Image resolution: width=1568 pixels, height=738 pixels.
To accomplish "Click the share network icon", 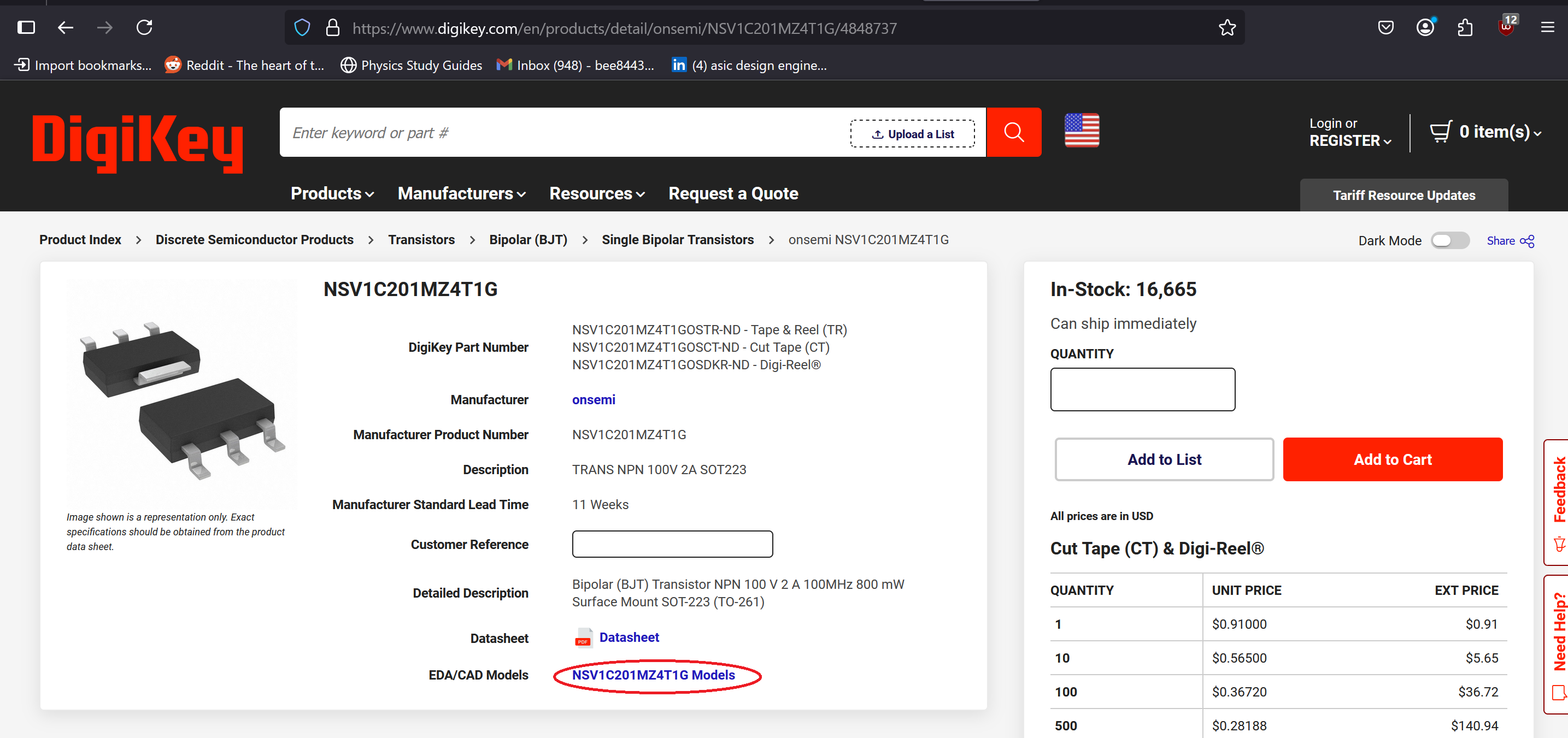I will [x=1527, y=241].
